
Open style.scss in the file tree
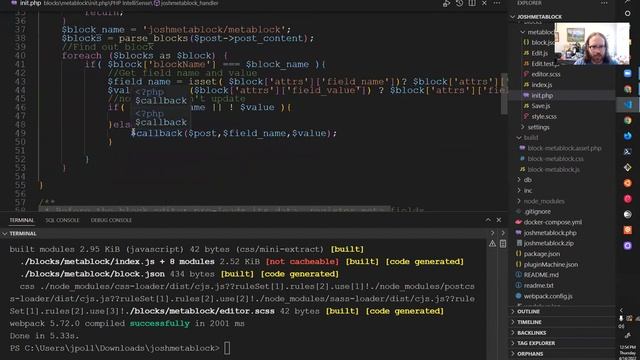pyautogui.click(x=544, y=117)
